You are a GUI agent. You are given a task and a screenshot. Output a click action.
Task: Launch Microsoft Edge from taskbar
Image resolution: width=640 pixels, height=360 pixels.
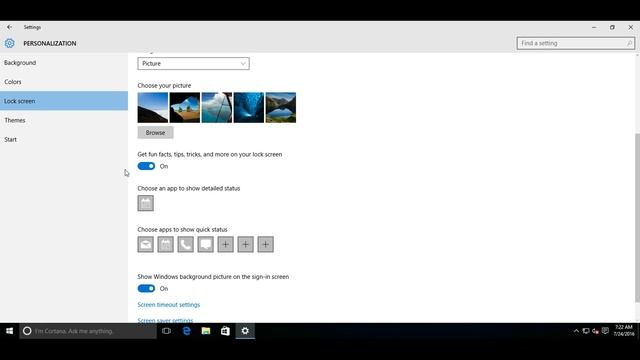[x=187, y=331]
